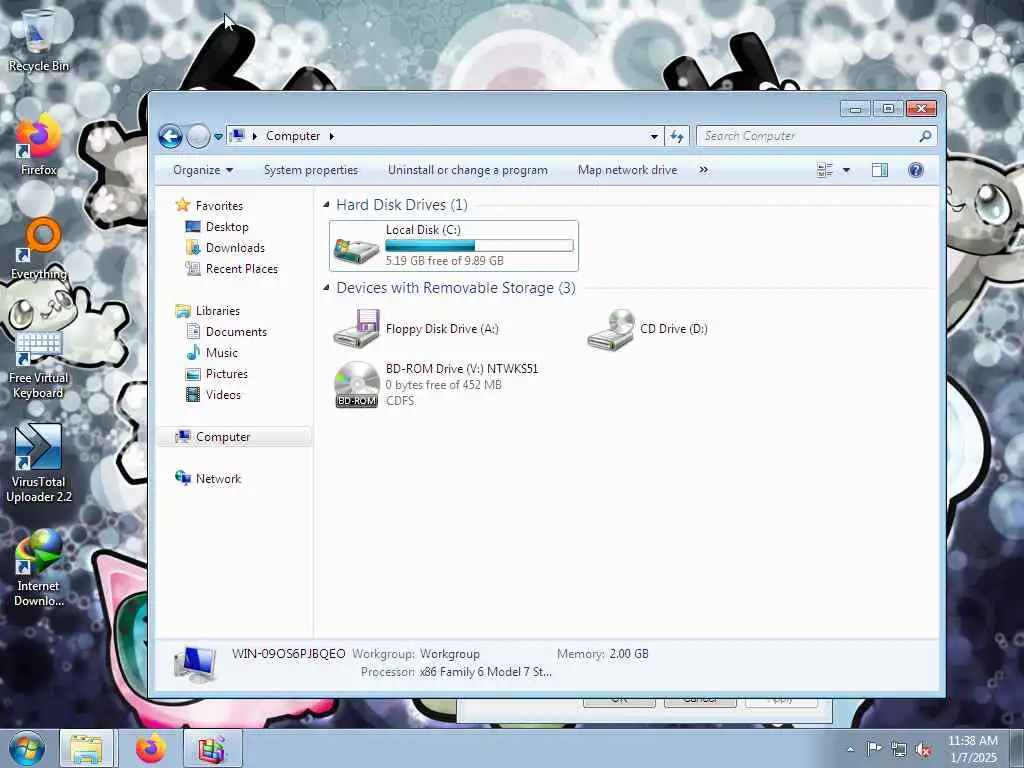This screenshot has height=768, width=1024.
Task: Click Map network drive
Action: (x=628, y=170)
